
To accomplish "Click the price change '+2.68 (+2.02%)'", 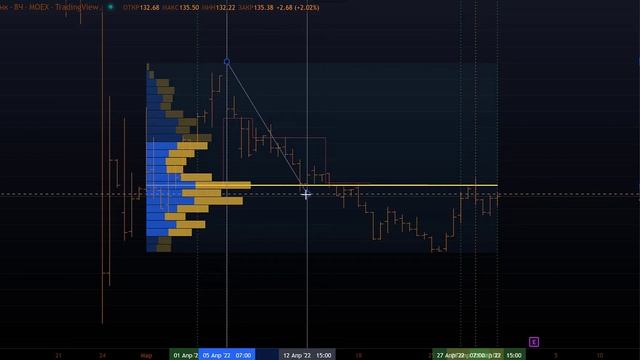I will point(298,7).
